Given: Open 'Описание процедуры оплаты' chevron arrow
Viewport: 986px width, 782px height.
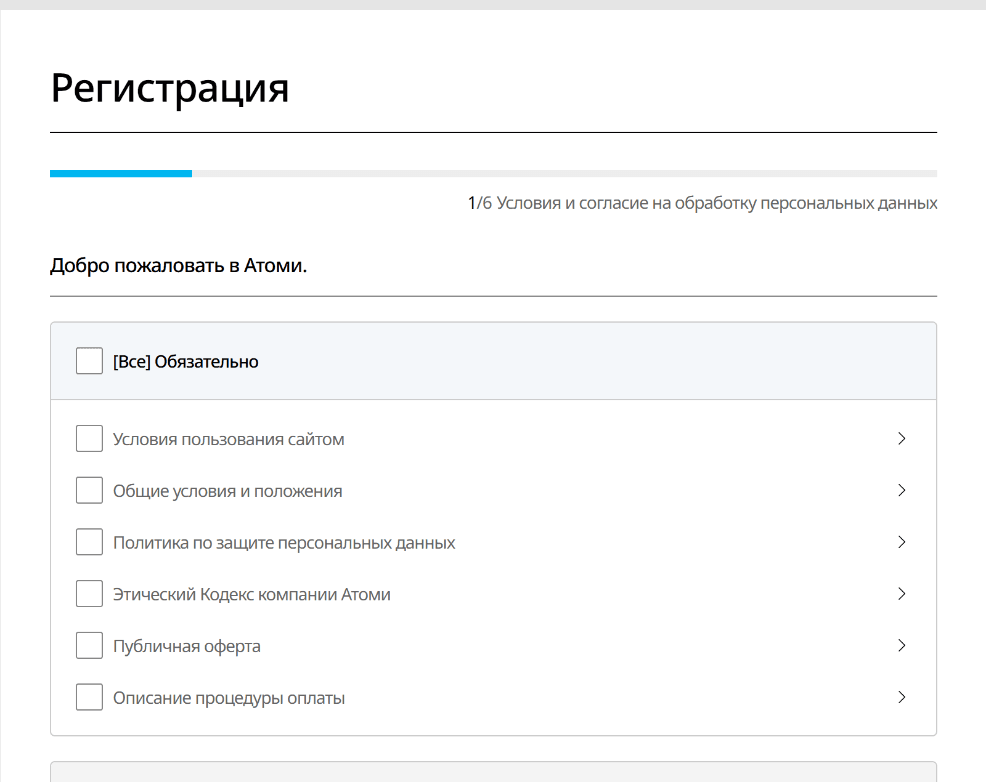Looking at the screenshot, I should click(x=902, y=697).
